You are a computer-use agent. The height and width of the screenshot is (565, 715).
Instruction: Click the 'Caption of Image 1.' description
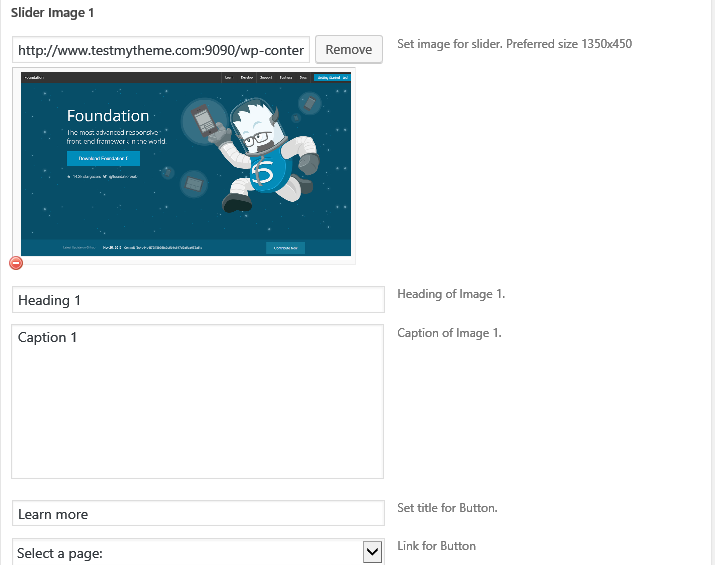tap(449, 333)
